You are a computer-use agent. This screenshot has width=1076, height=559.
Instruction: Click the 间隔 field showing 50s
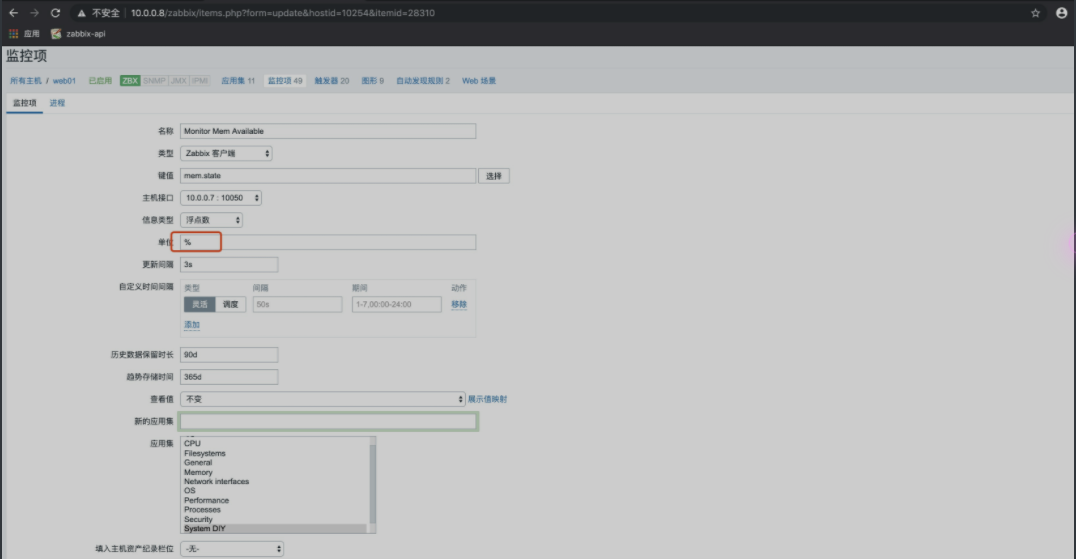pos(297,305)
